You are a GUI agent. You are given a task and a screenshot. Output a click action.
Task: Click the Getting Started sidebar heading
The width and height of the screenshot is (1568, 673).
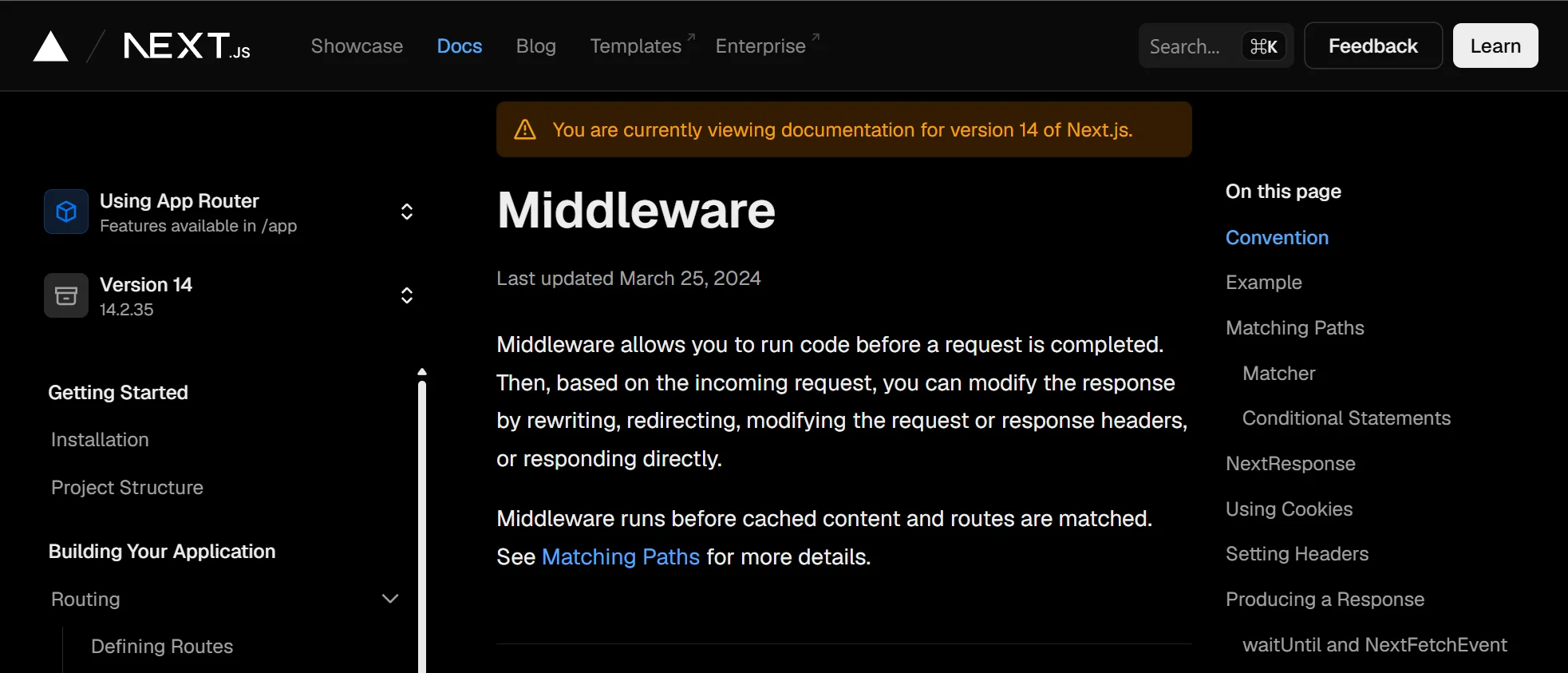point(118,393)
